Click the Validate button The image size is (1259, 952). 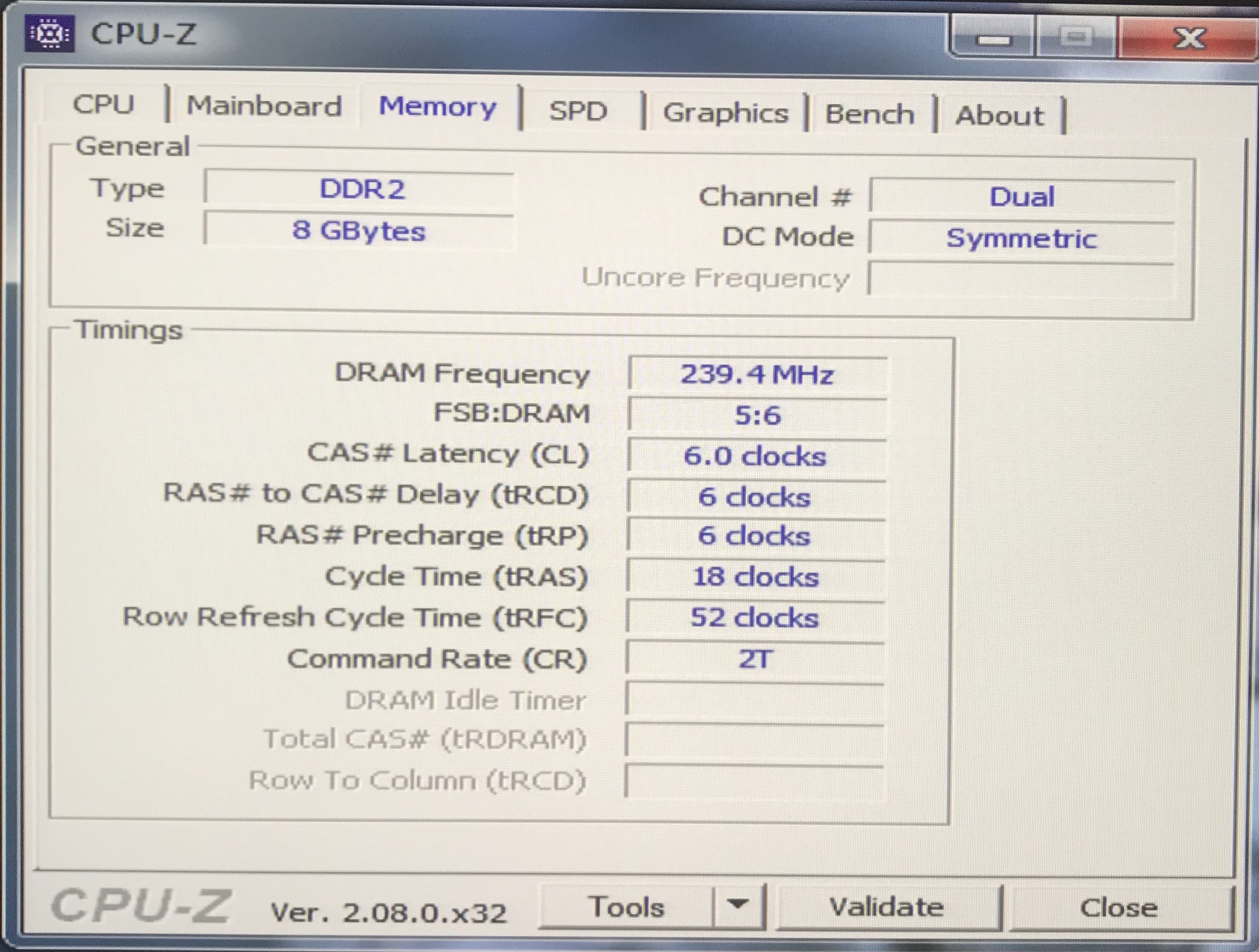(886, 907)
